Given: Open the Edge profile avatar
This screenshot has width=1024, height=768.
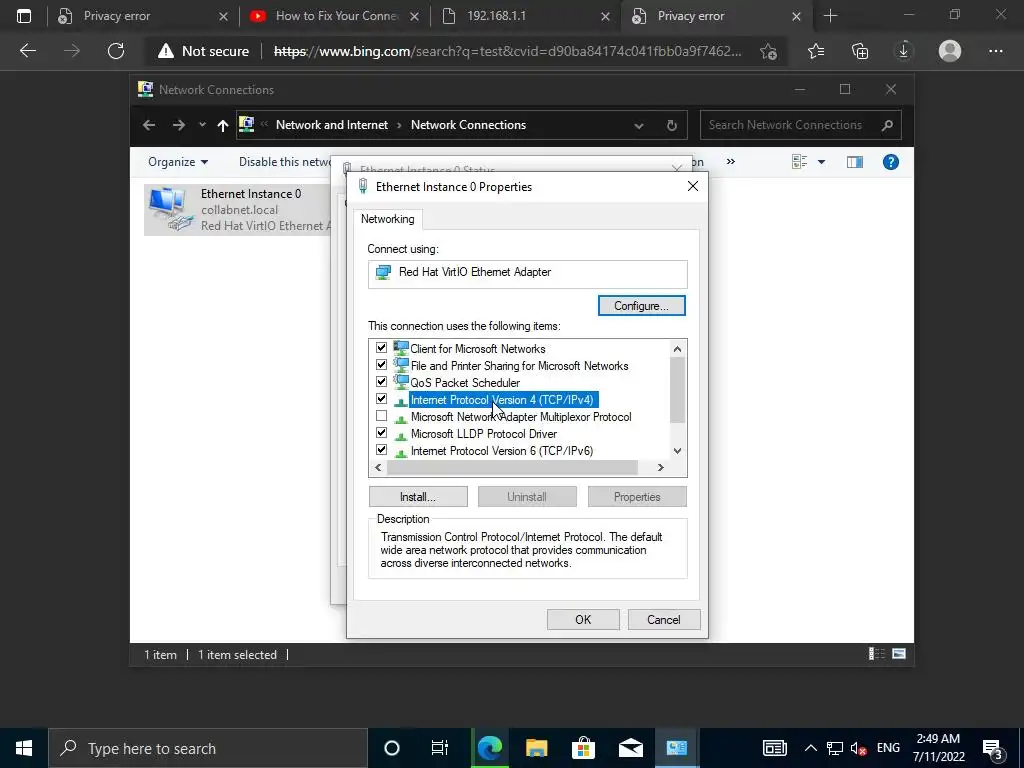Looking at the screenshot, I should pyautogui.click(x=950, y=51).
